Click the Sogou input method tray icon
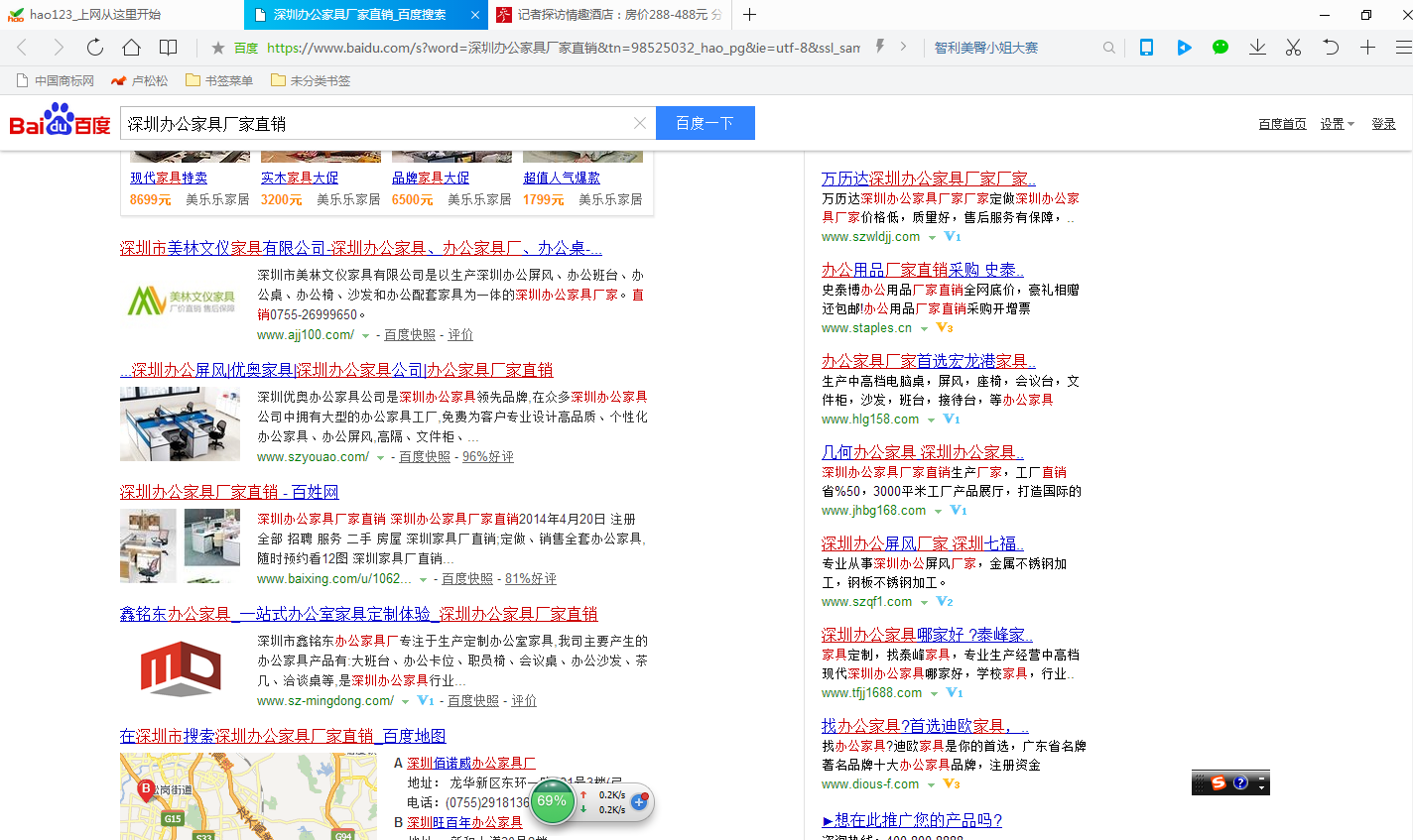1413x840 pixels. pyautogui.click(x=1219, y=782)
